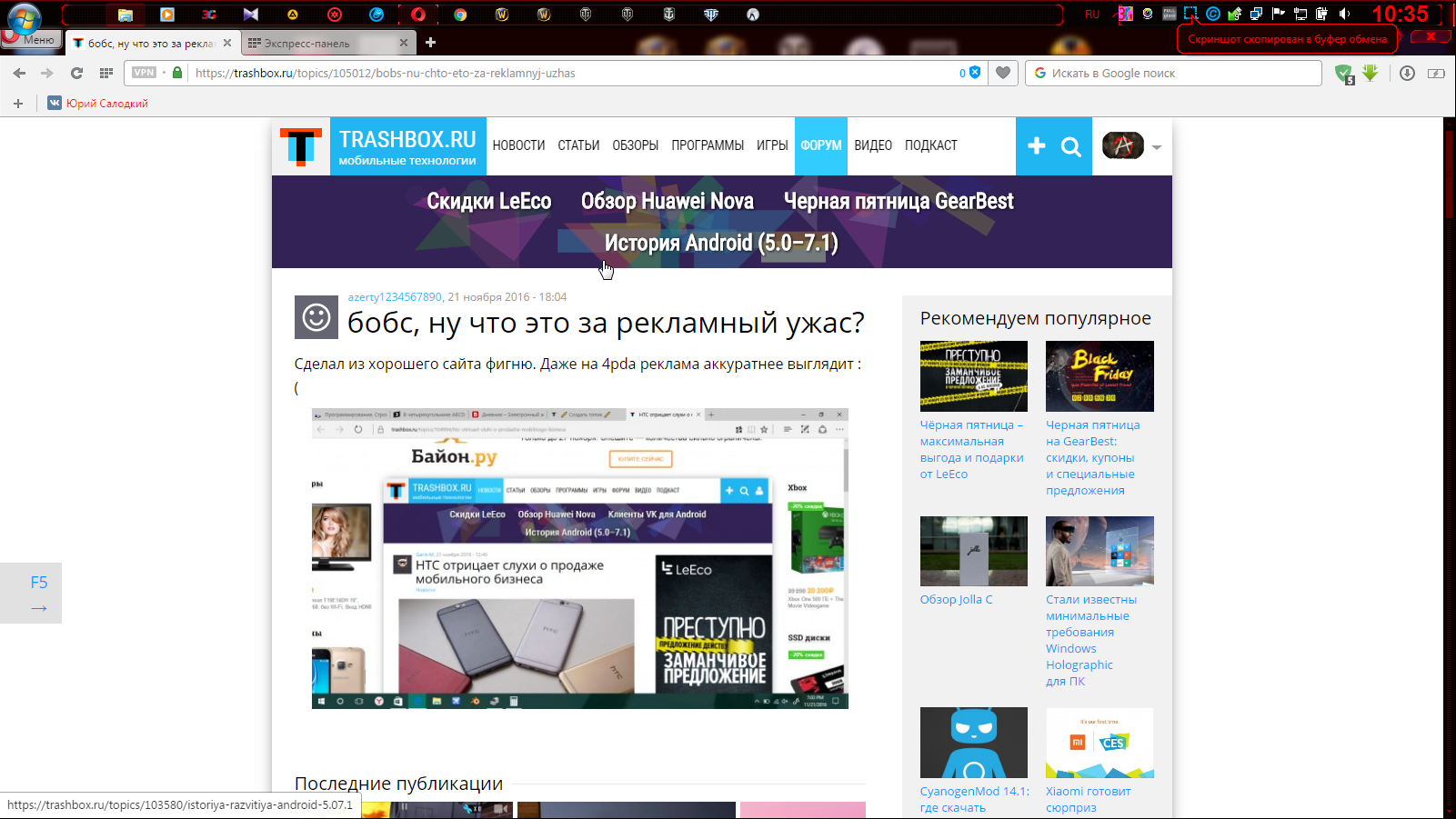
Task: Click the screenshot tool tray icon
Action: coord(1190,14)
